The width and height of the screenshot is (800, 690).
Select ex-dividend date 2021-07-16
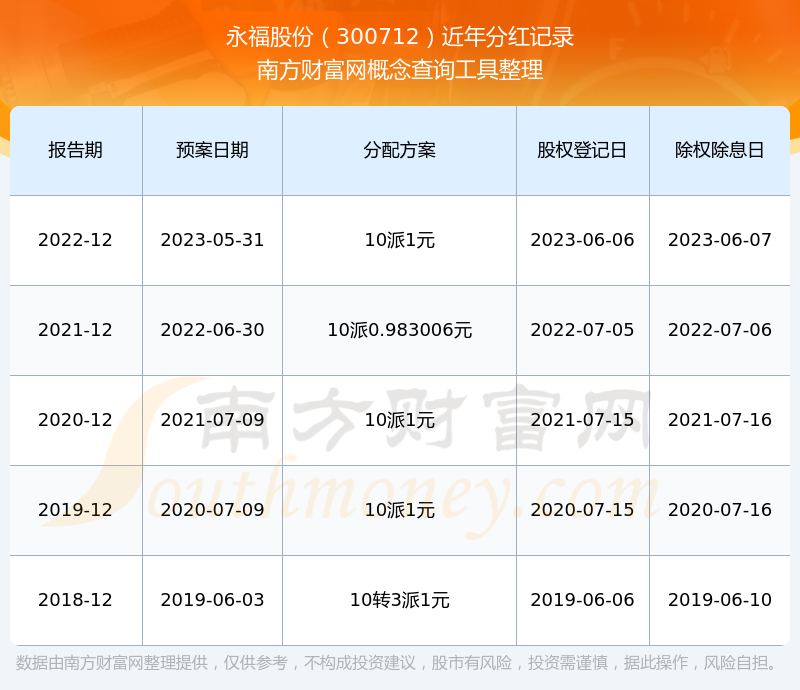(x=719, y=420)
